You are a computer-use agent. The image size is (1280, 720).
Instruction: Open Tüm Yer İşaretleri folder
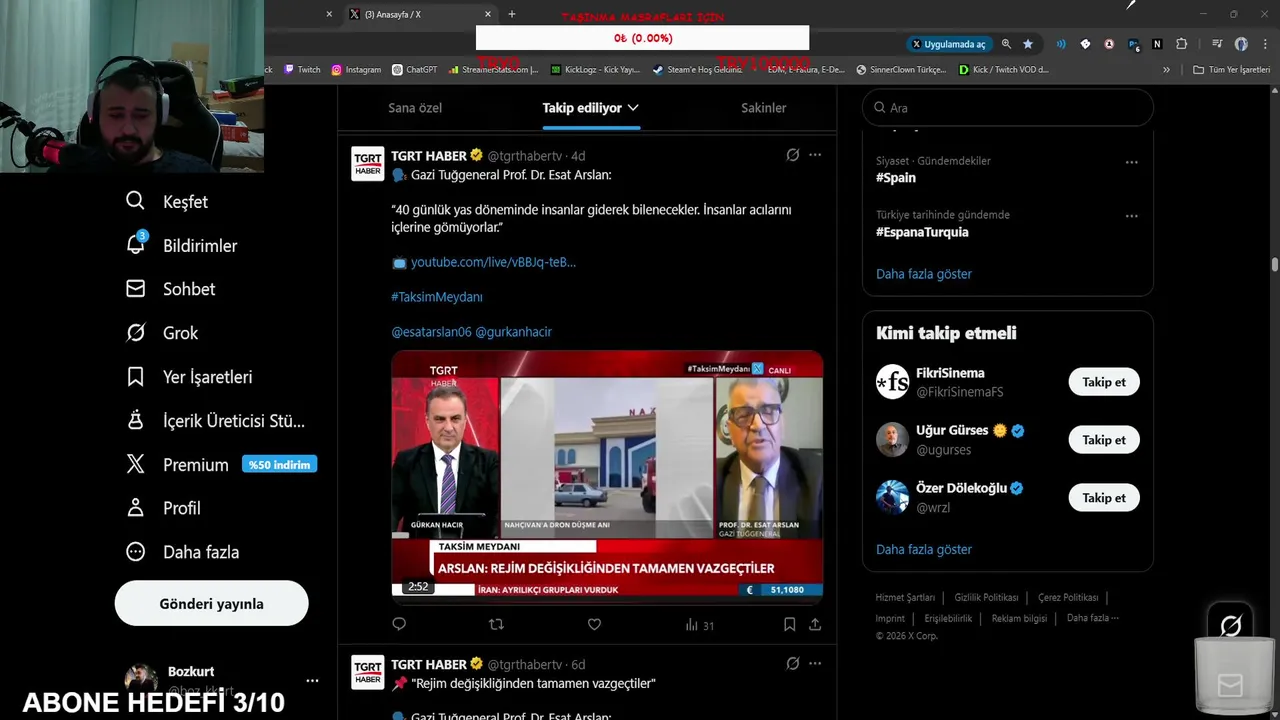point(1233,70)
